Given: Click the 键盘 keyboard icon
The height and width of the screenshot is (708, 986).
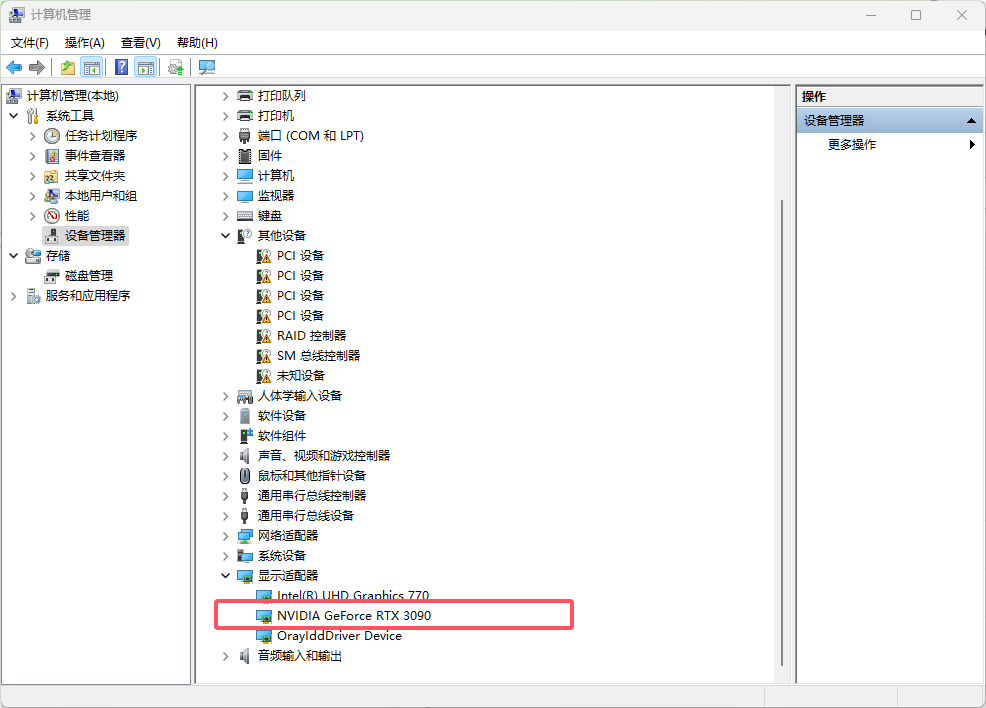Looking at the screenshot, I should (x=245, y=216).
